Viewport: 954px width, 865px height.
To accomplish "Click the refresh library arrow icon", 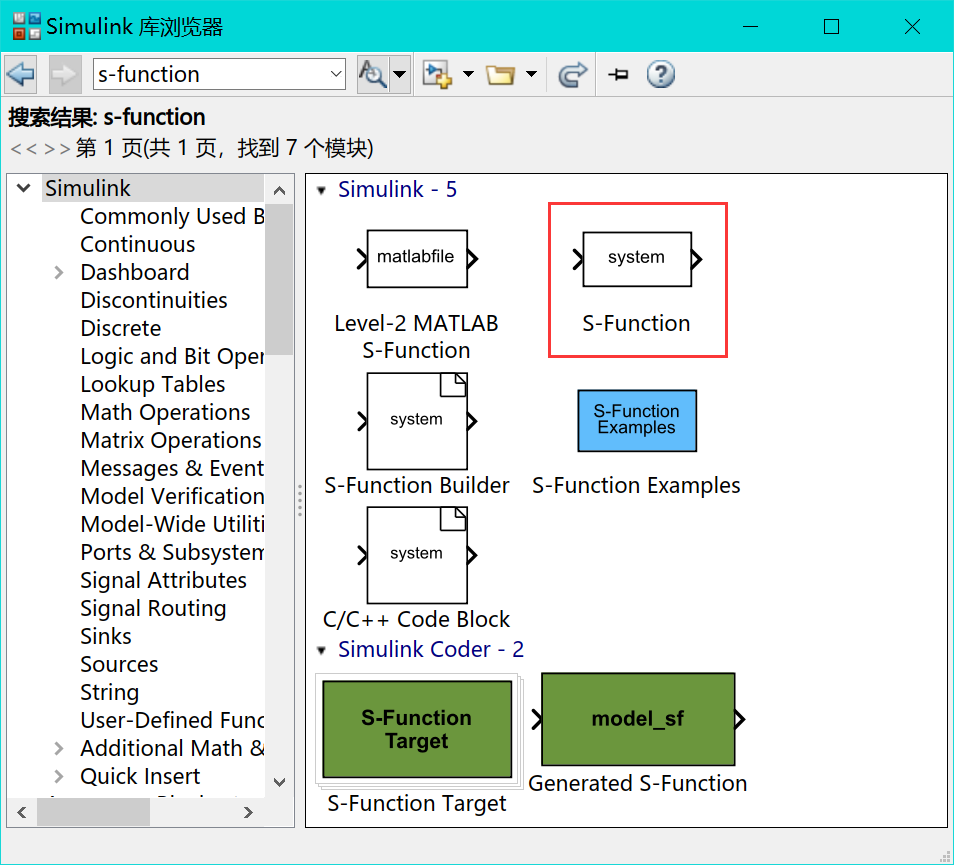I will [572, 74].
